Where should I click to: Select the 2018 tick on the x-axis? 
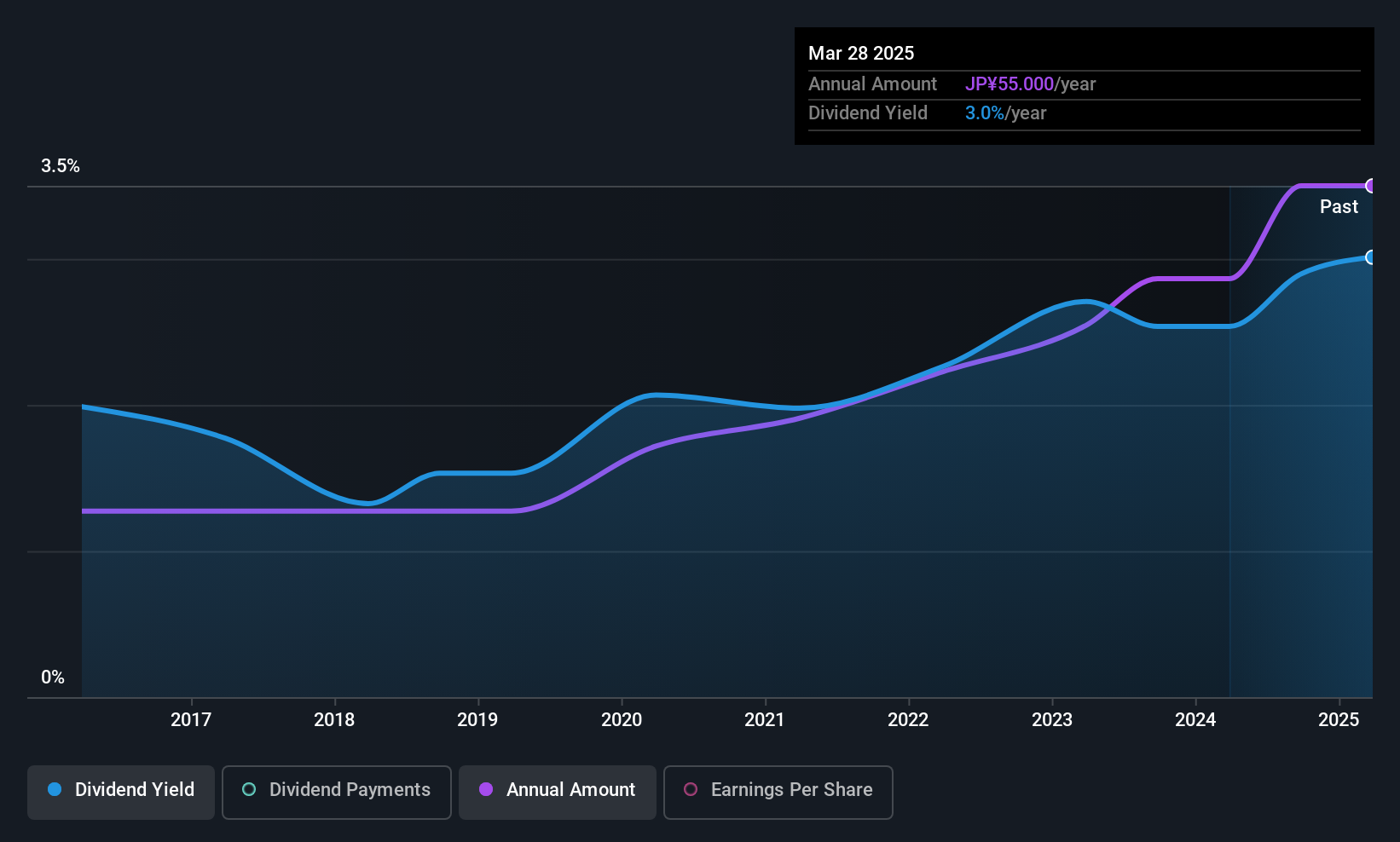334,720
